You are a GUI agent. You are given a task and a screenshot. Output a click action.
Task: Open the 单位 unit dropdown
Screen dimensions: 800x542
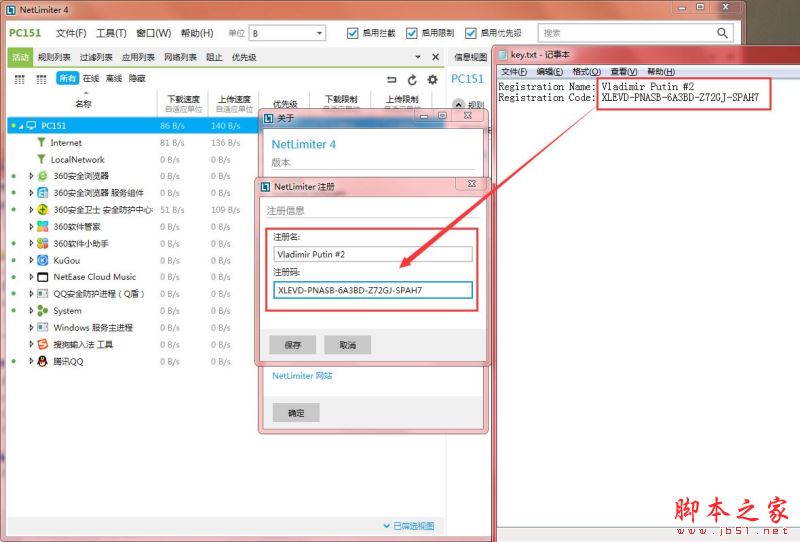(x=287, y=33)
